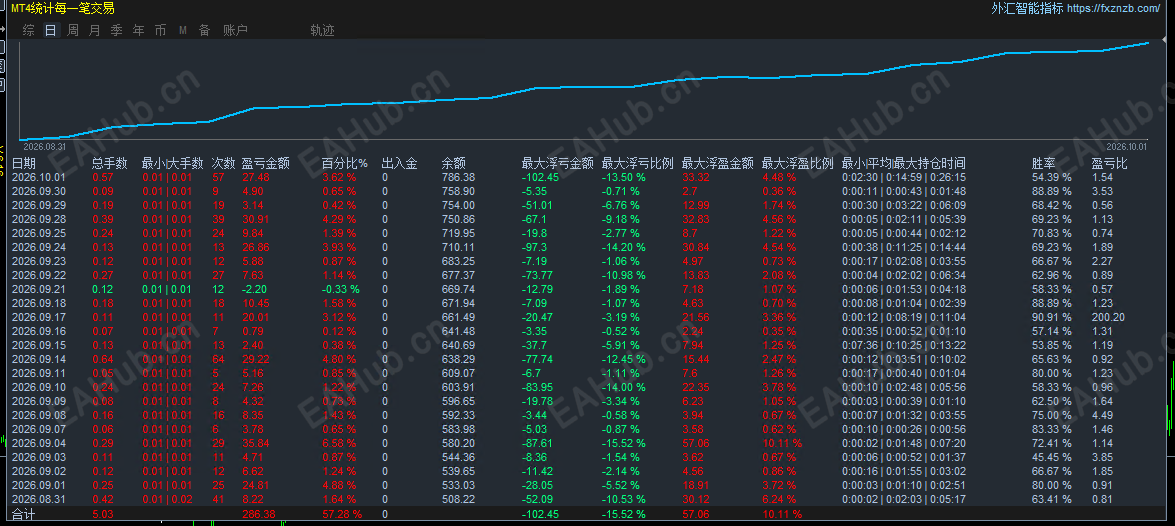
Task: Click the 2026.10.01 chart end date label
Action: 1127,147
